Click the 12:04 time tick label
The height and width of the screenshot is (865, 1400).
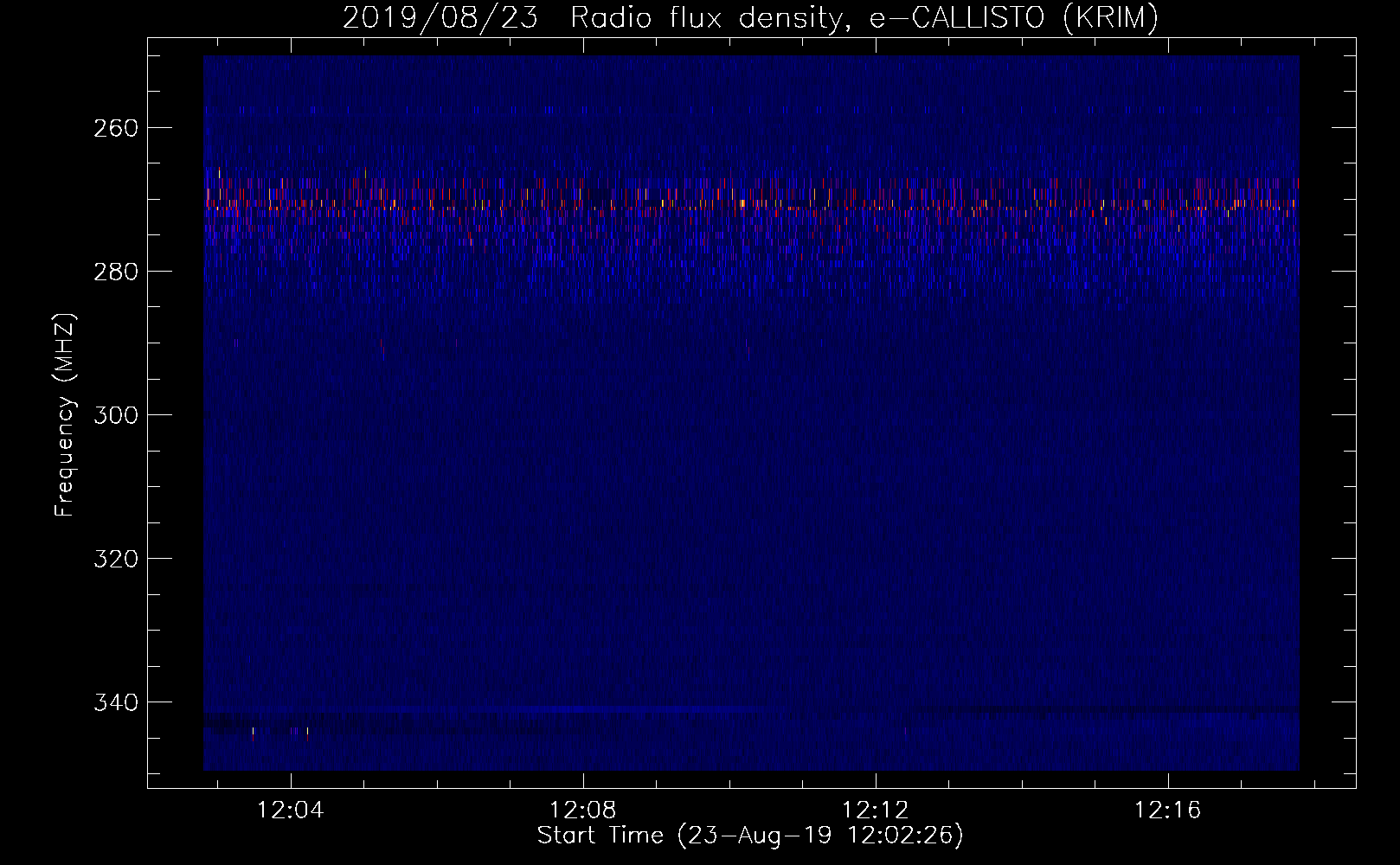pyautogui.click(x=291, y=811)
